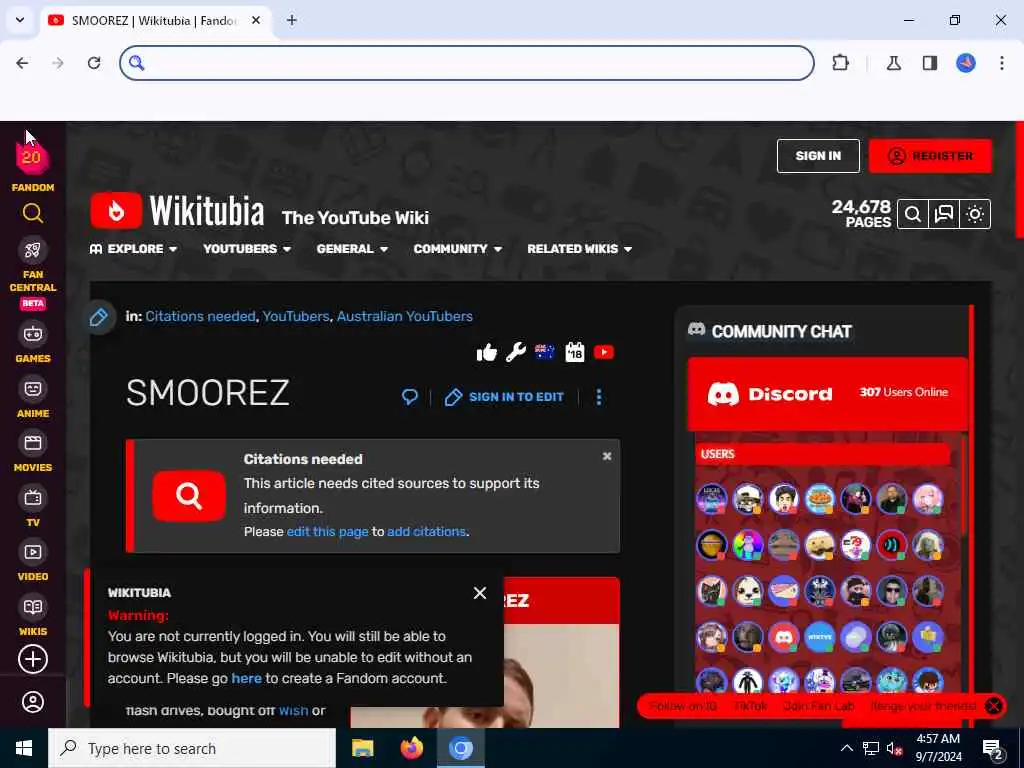The image size is (1024, 768).
Task: Open the Australian YouTubers category link
Action: click(405, 316)
